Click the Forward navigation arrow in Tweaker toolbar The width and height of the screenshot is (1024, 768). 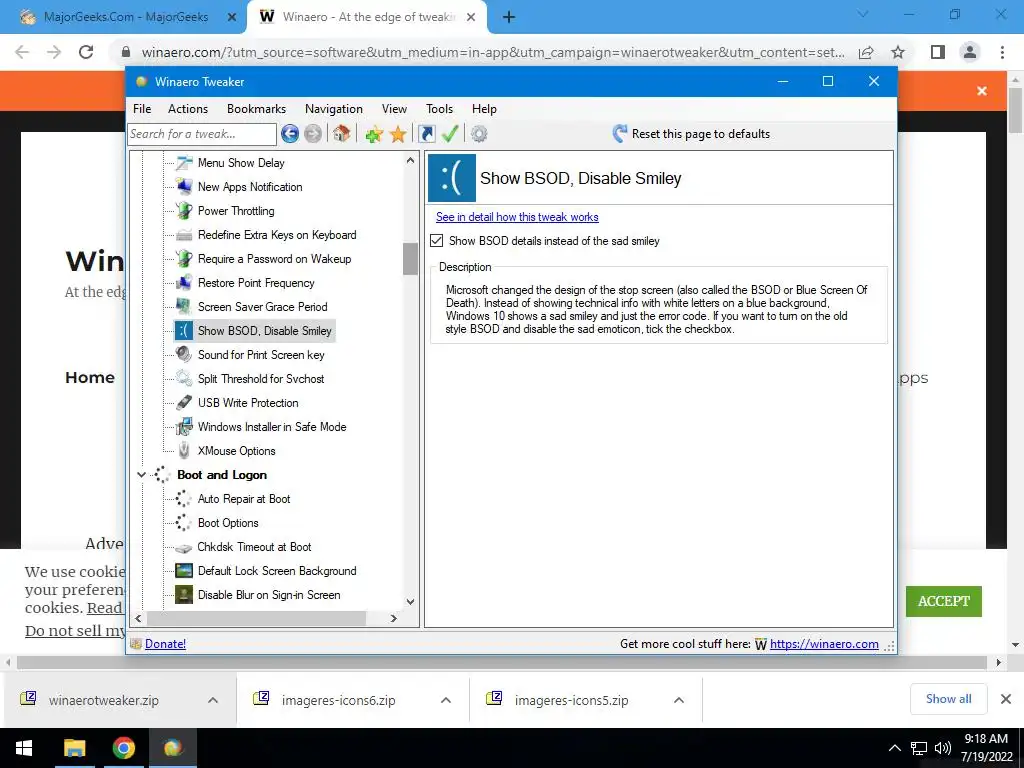pyautogui.click(x=313, y=134)
